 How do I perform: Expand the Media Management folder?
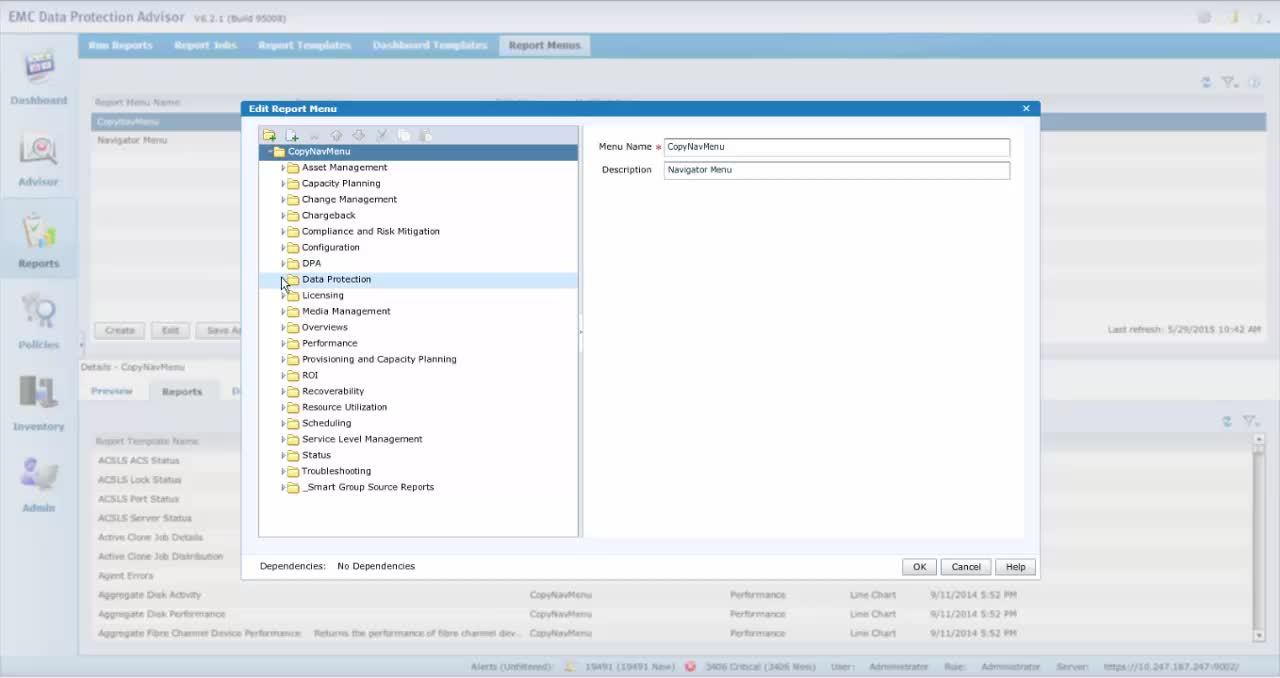(283, 312)
